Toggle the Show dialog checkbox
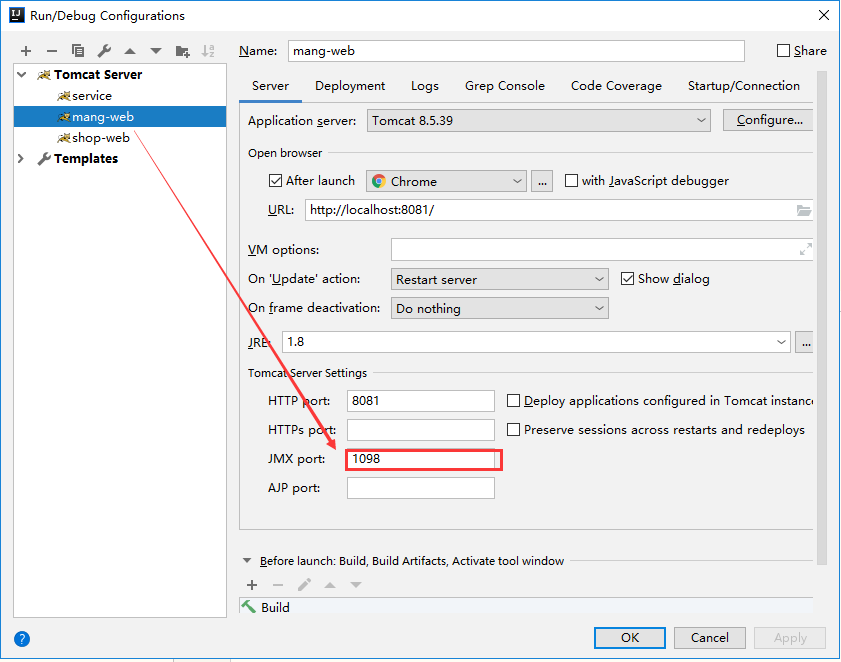The width and height of the screenshot is (841, 662). (x=627, y=278)
